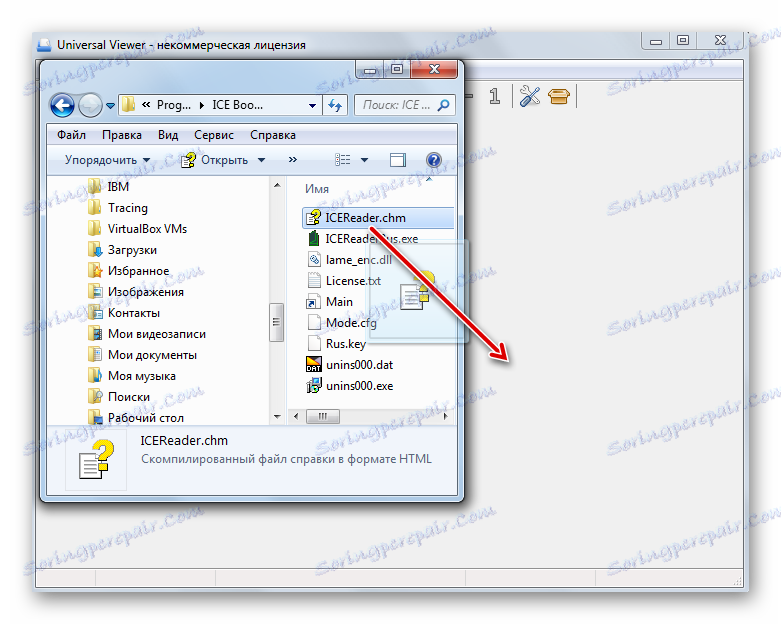The height and width of the screenshot is (624, 781).
Task: Click the unins000.dat file icon
Action: click(x=314, y=365)
